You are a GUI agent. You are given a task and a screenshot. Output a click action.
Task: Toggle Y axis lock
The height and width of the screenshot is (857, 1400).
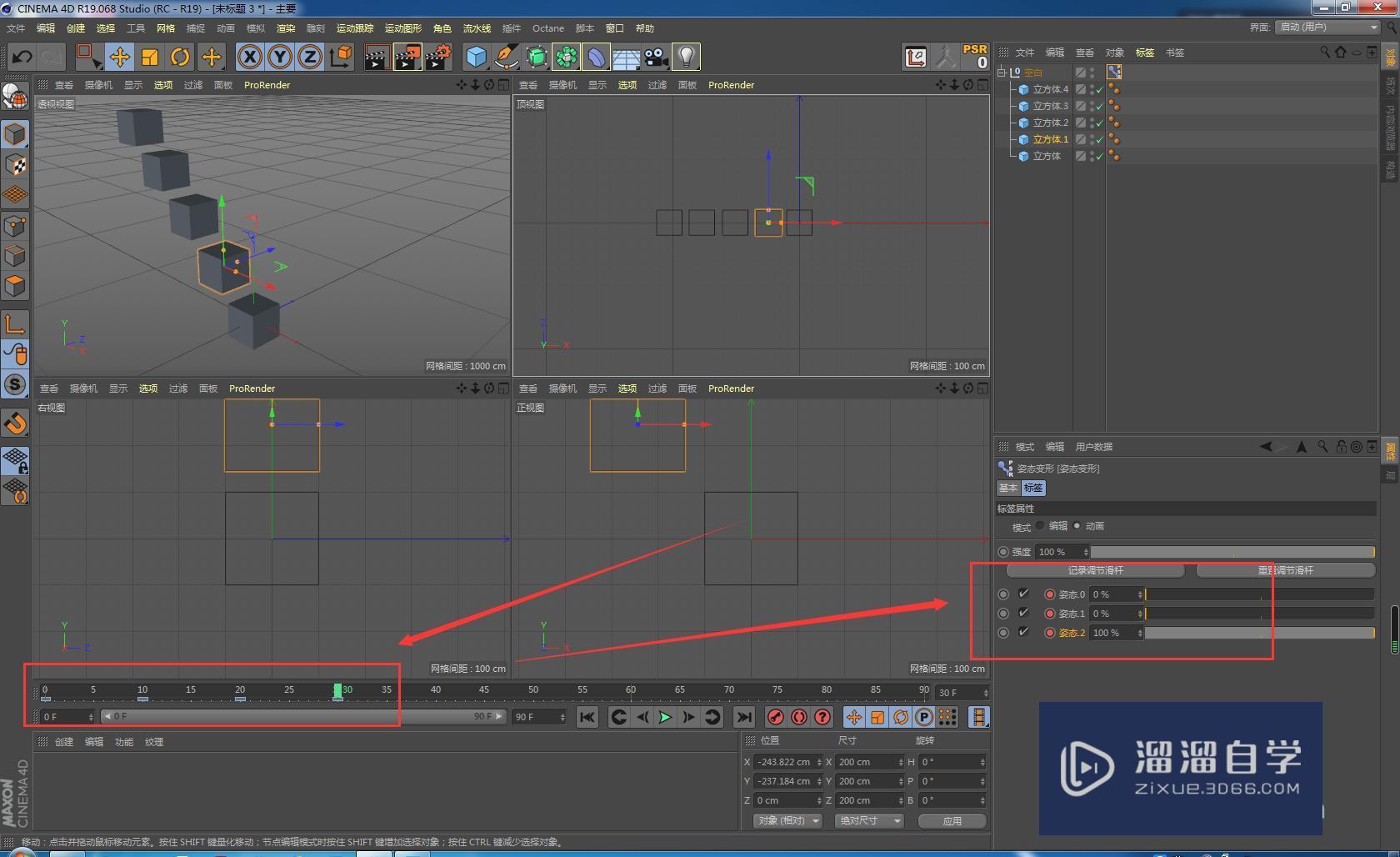pos(280,57)
